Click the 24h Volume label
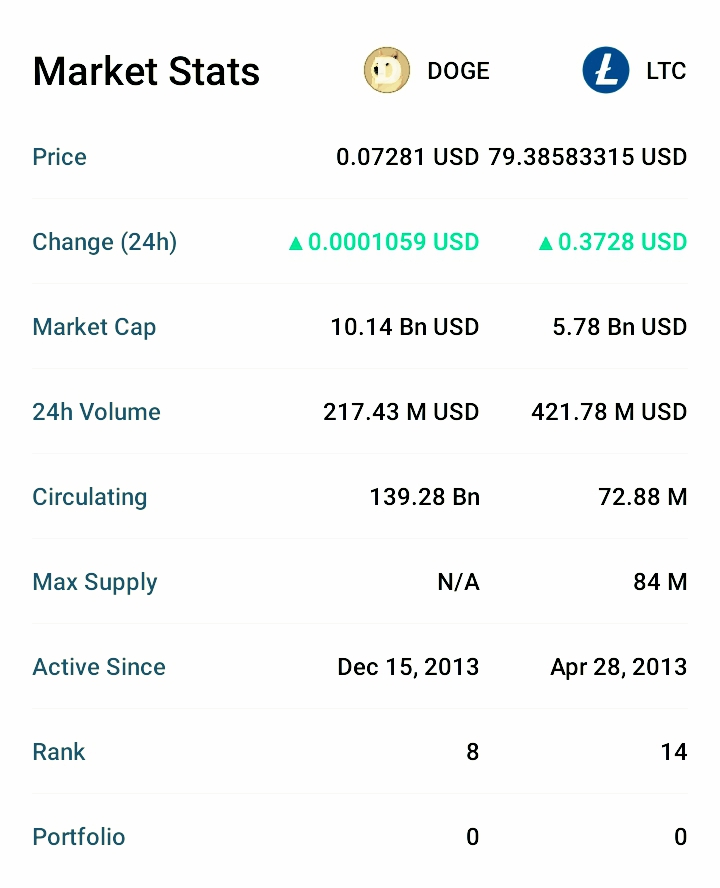Screen dimensions: 720x888 [x=96, y=412]
